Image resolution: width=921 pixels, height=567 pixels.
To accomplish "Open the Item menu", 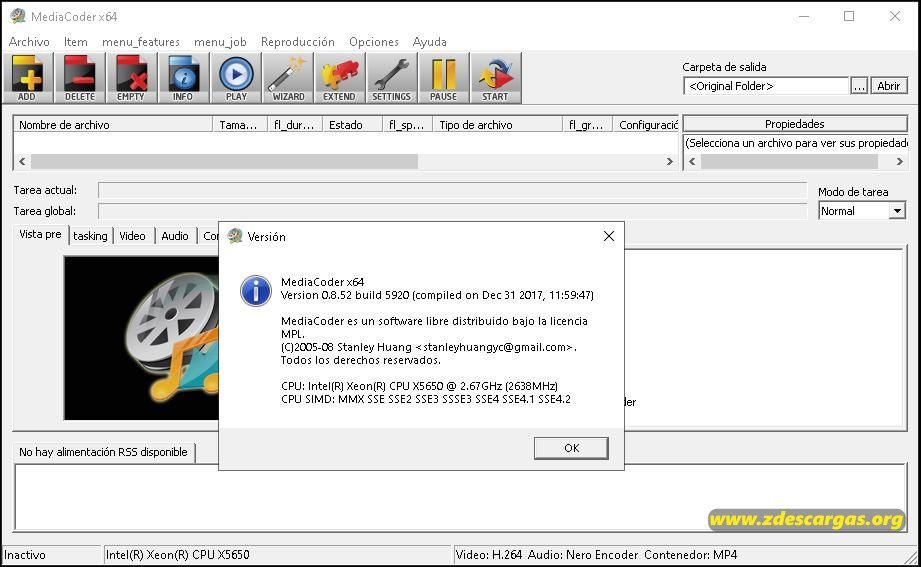I will (76, 42).
